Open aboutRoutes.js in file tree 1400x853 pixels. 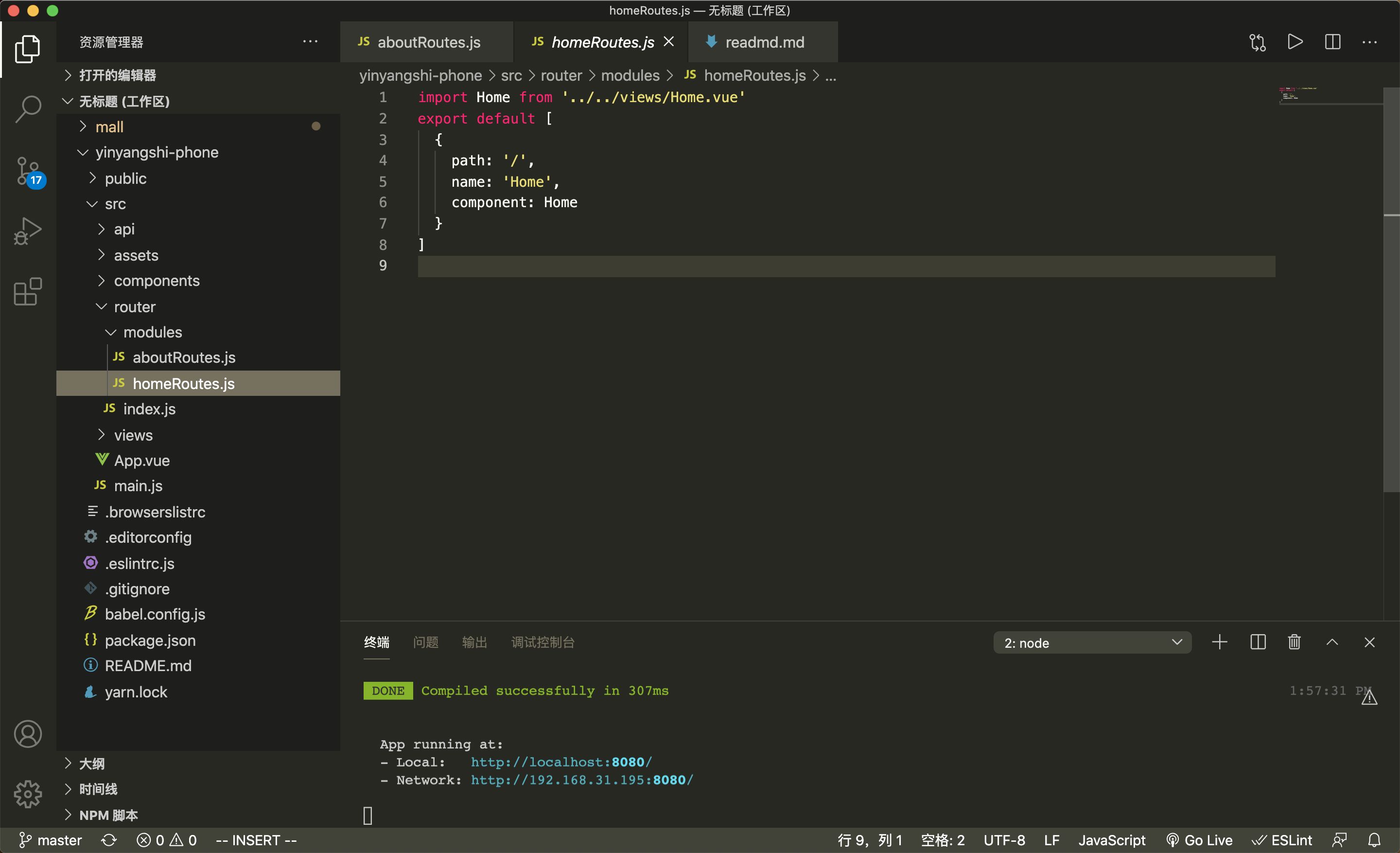point(198,357)
